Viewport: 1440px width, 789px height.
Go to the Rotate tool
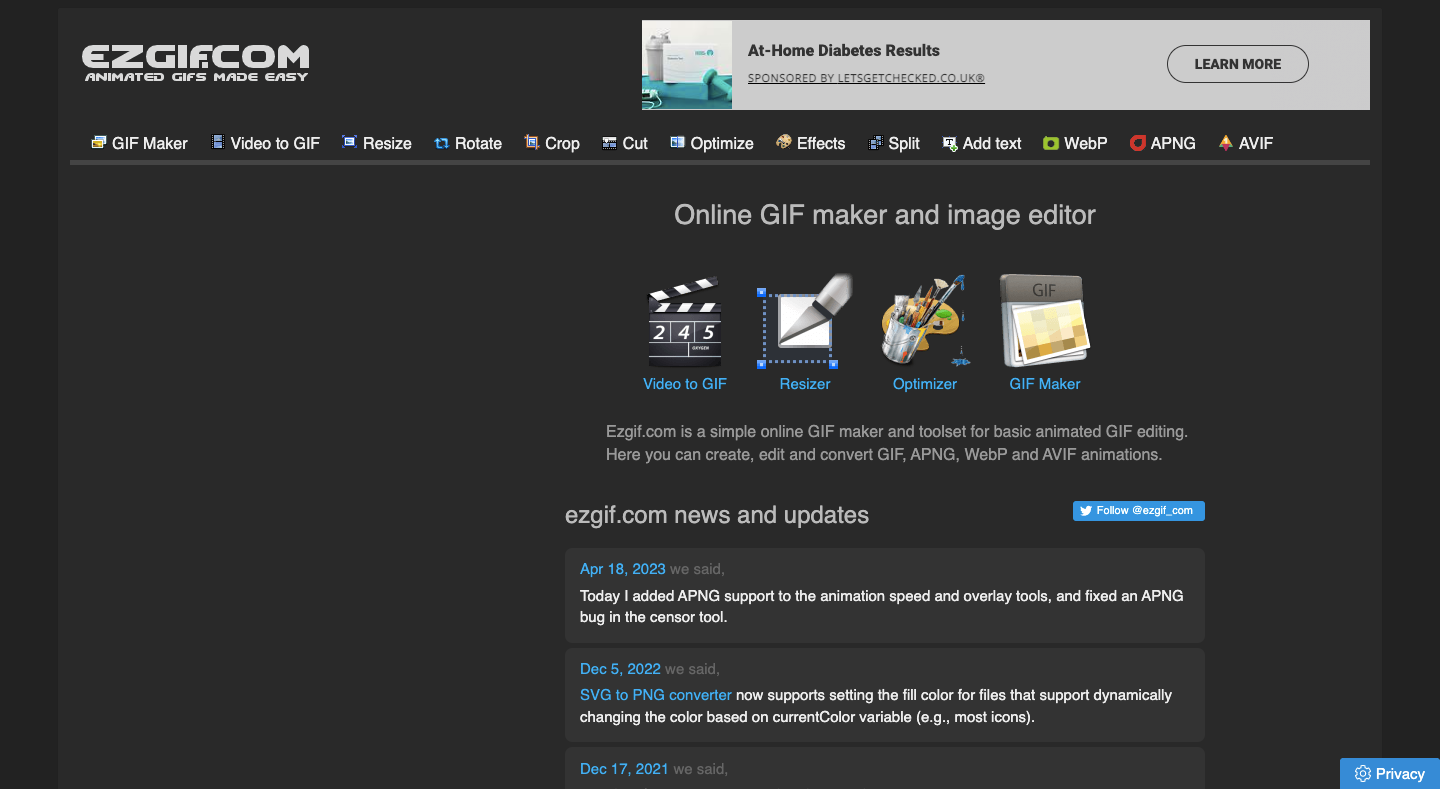[x=467, y=143]
